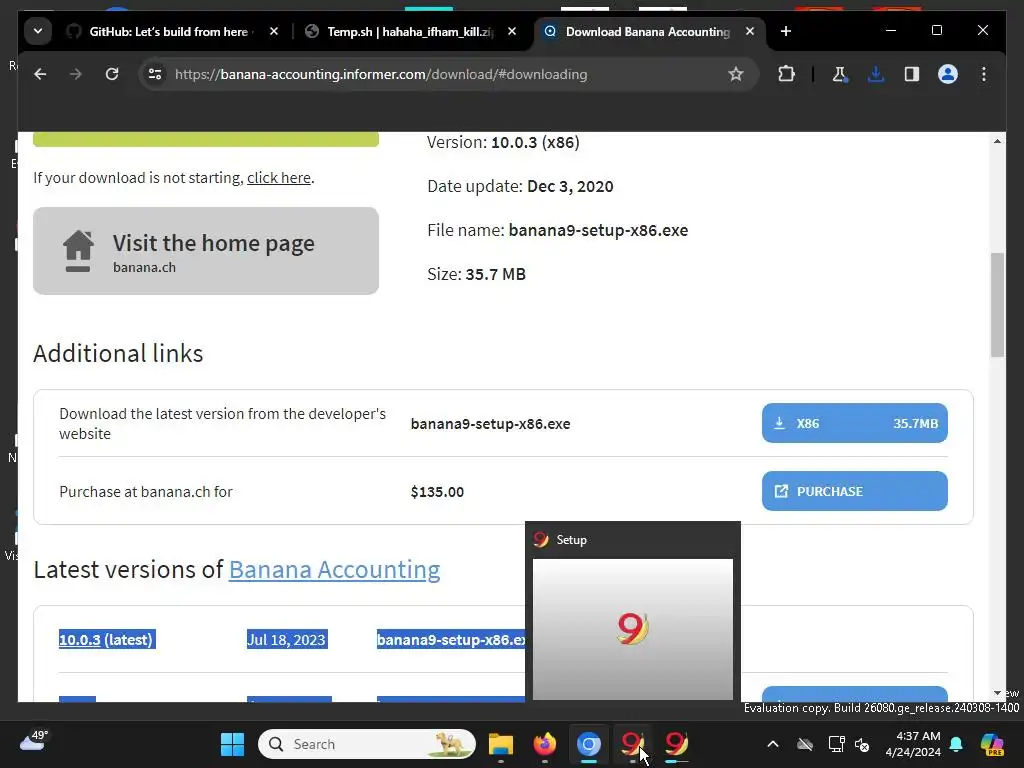Viewport: 1024px width, 768px height.
Task: Bookmark this page with the star
Action: click(736, 74)
